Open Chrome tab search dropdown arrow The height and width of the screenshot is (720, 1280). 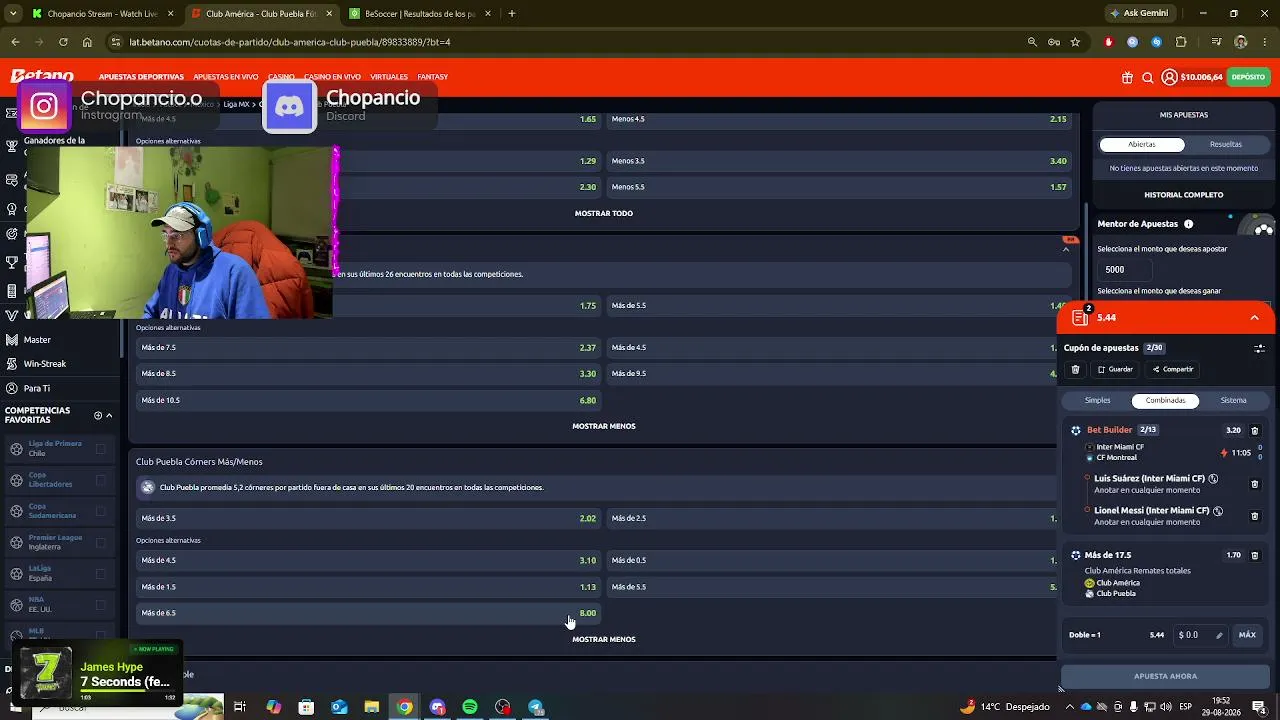[13, 14]
